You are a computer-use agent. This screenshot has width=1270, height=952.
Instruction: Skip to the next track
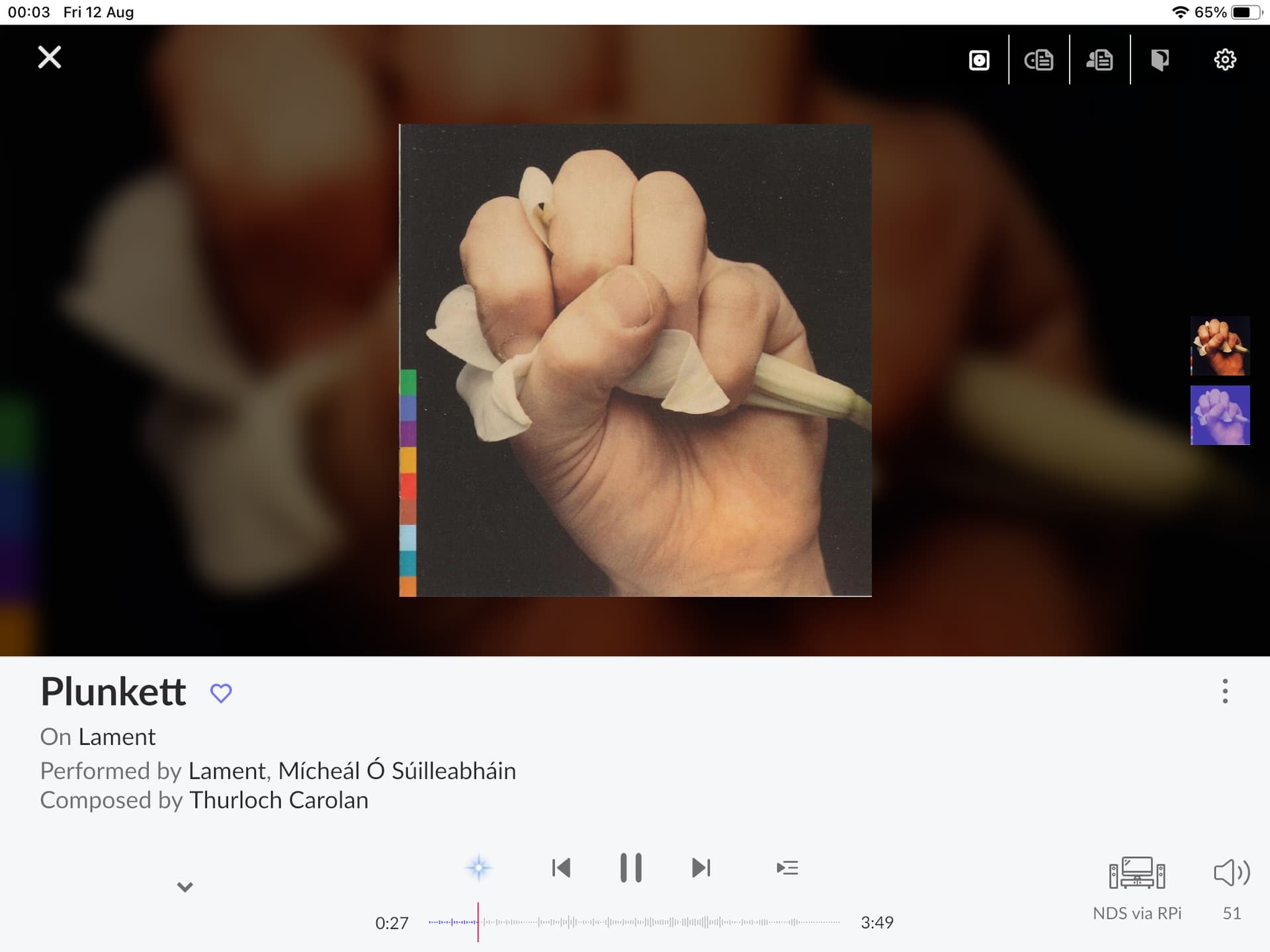(x=700, y=867)
